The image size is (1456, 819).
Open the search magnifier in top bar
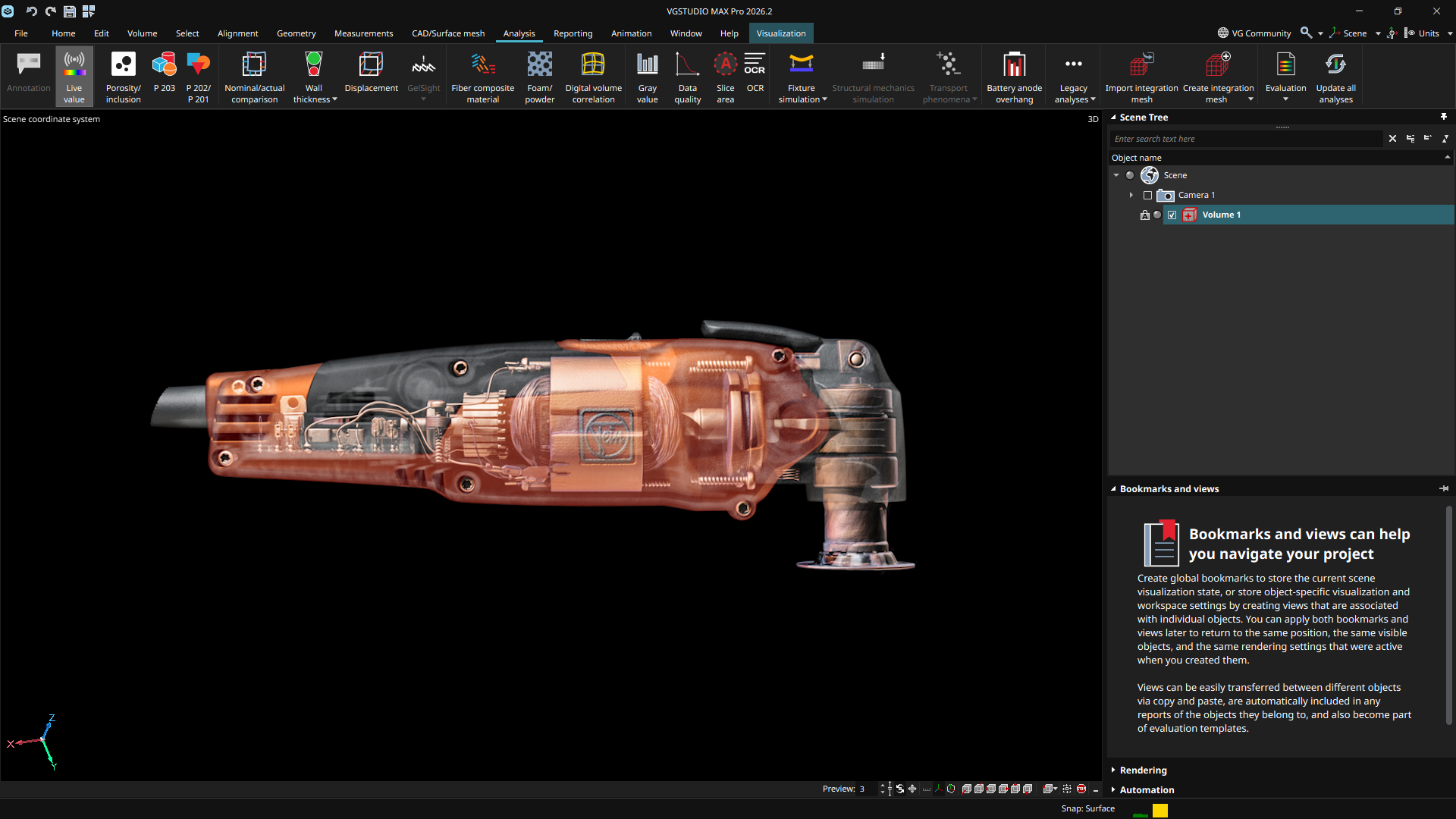(x=1306, y=33)
